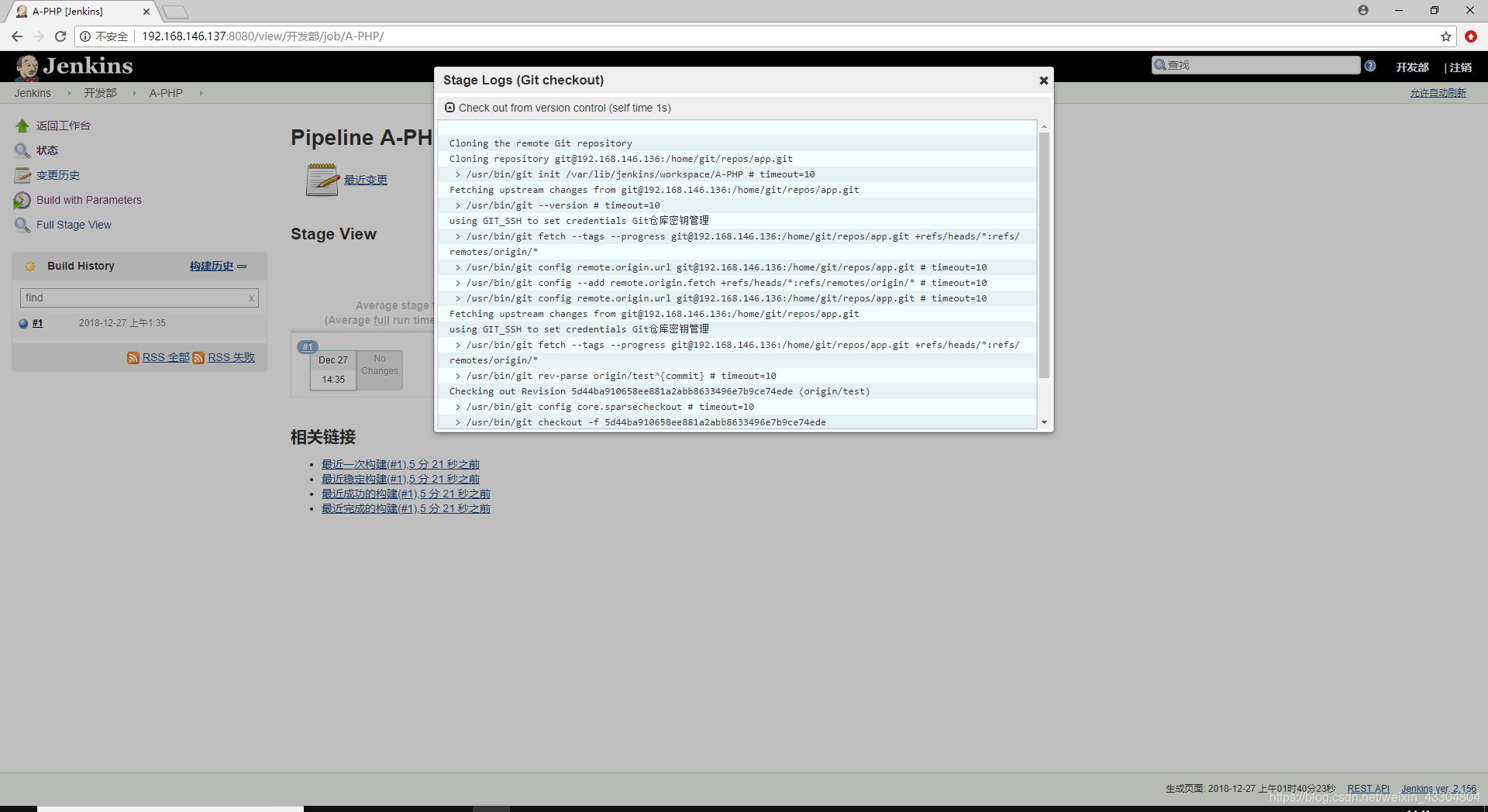Open the A-PHP breadcrumb
This screenshot has width=1488, height=812.
click(166, 93)
